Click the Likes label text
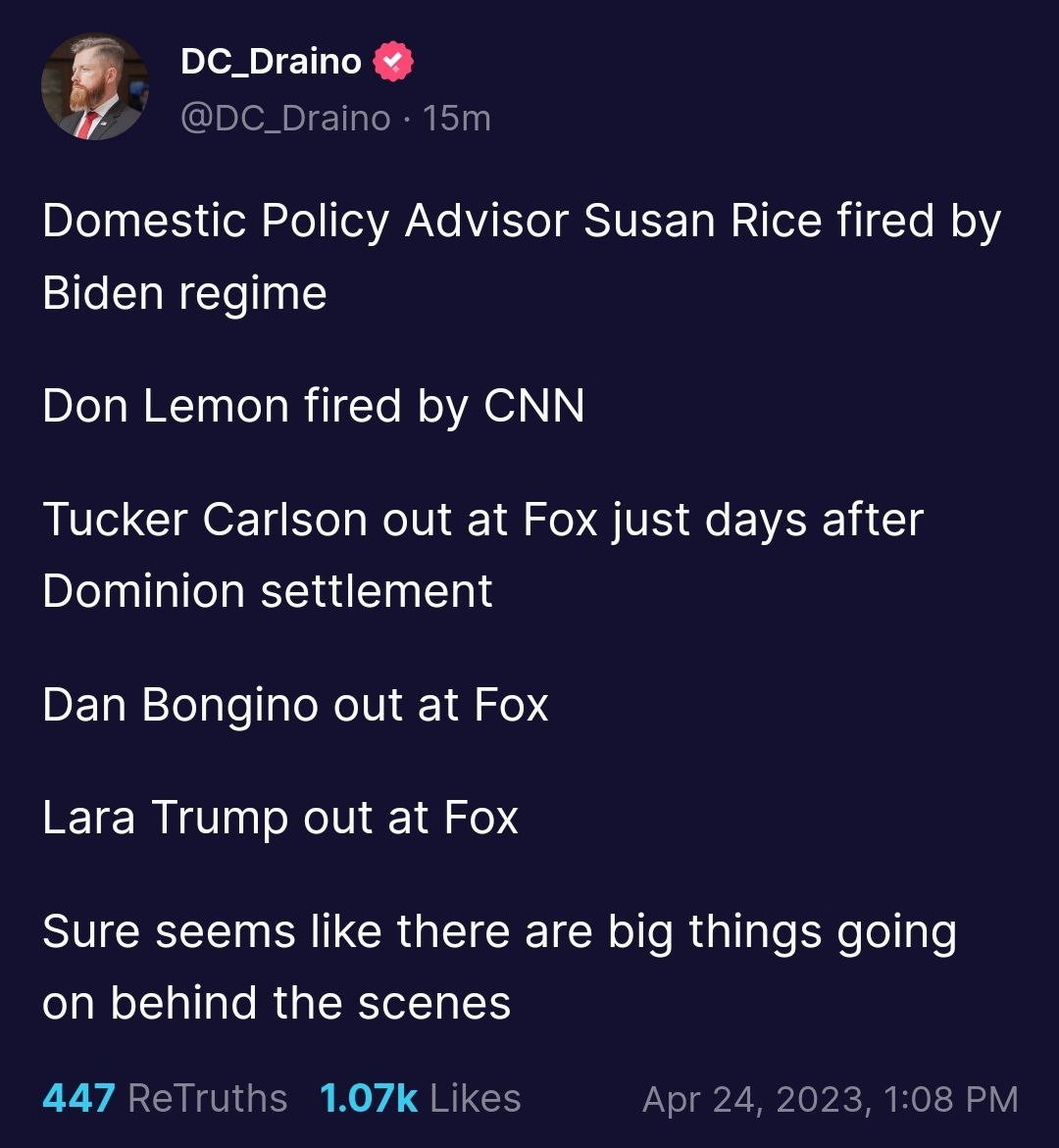 point(476,1098)
